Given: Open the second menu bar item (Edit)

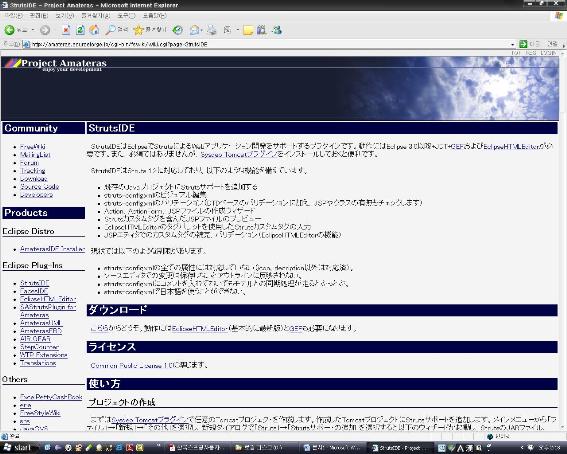Looking at the screenshot, I should [x=38, y=16].
